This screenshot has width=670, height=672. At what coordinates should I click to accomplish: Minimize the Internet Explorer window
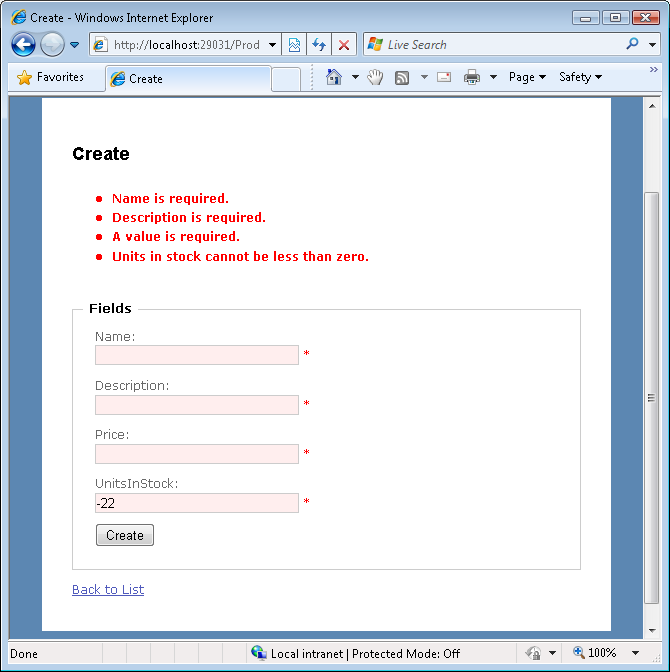(x=585, y=18)
